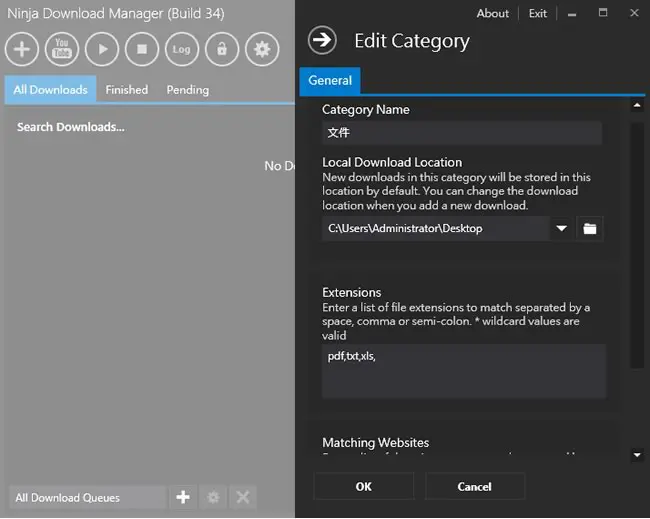
Task: Switch to the Finished tab
Action: pyautogui.click(x=126, y=90)
